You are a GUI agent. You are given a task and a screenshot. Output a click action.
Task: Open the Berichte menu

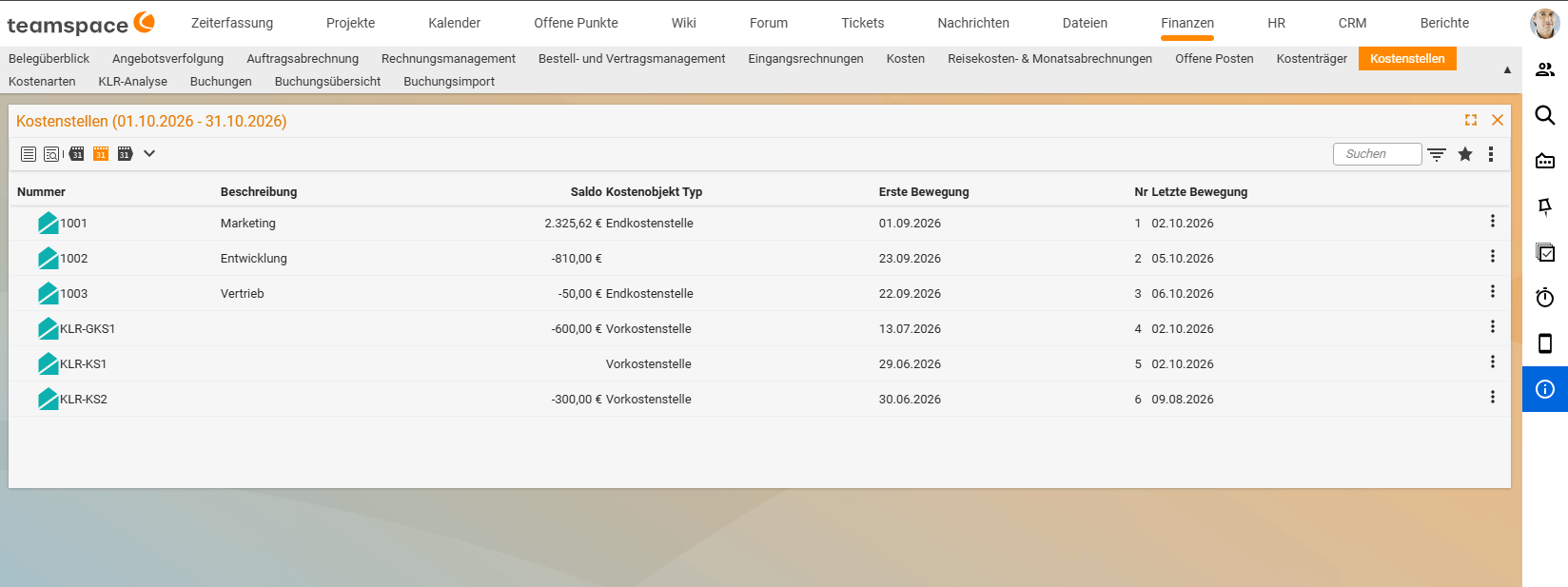pyautogui.click(x=1444, y=23)
